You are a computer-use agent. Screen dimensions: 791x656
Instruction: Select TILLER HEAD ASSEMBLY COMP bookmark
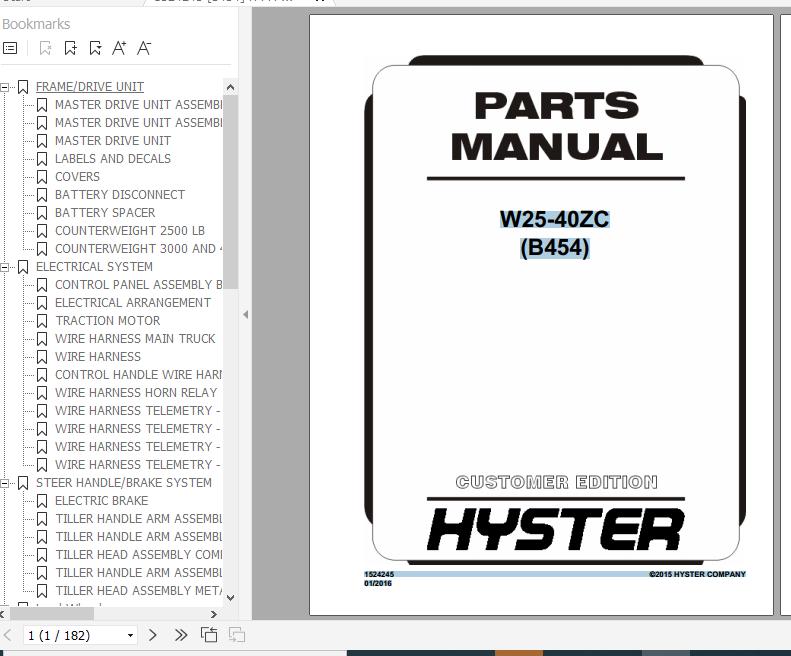[x=138, y=555]
